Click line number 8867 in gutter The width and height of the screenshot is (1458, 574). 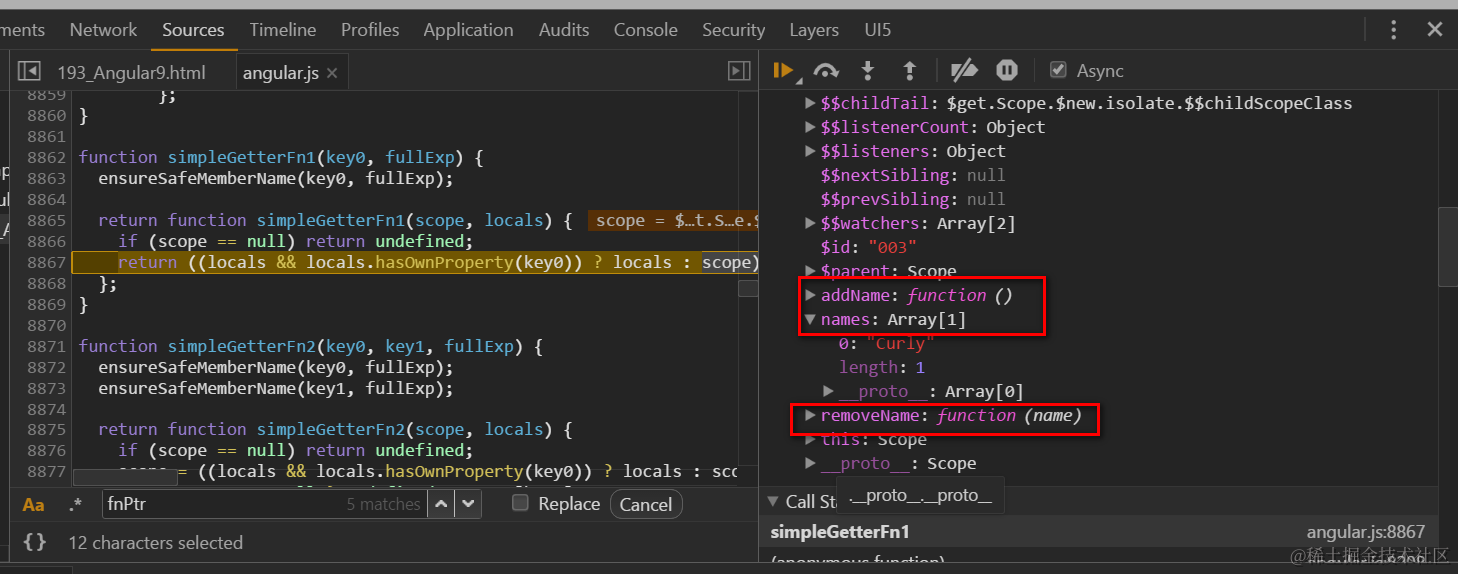coord(45,262)
